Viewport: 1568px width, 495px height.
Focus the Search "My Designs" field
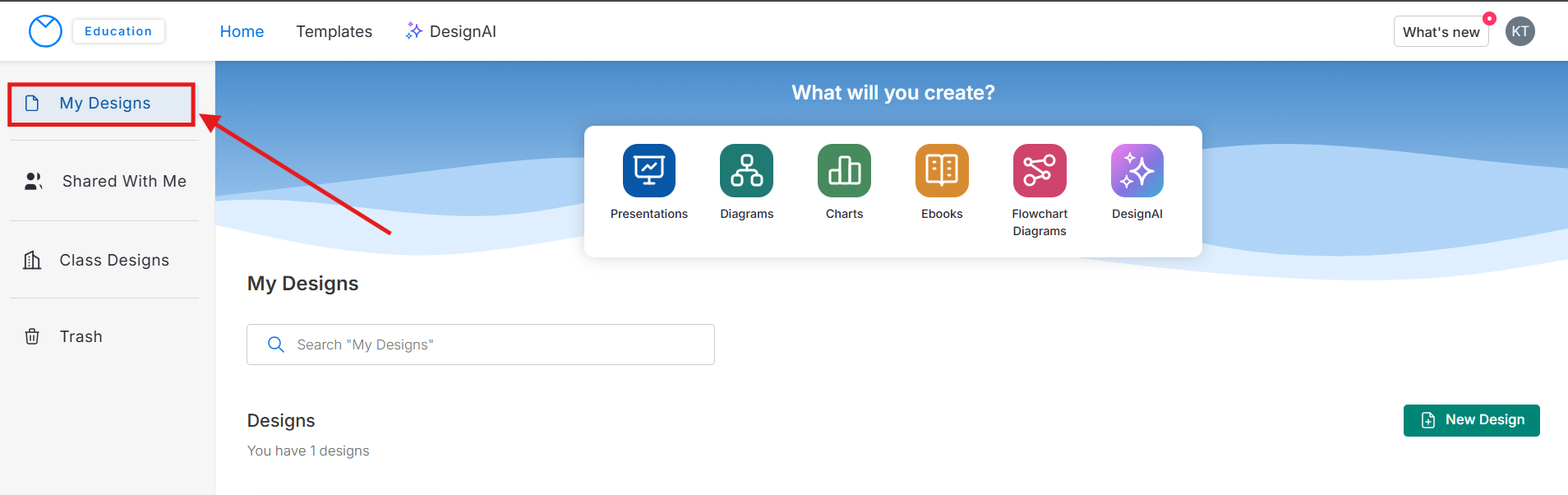[493, 345]
